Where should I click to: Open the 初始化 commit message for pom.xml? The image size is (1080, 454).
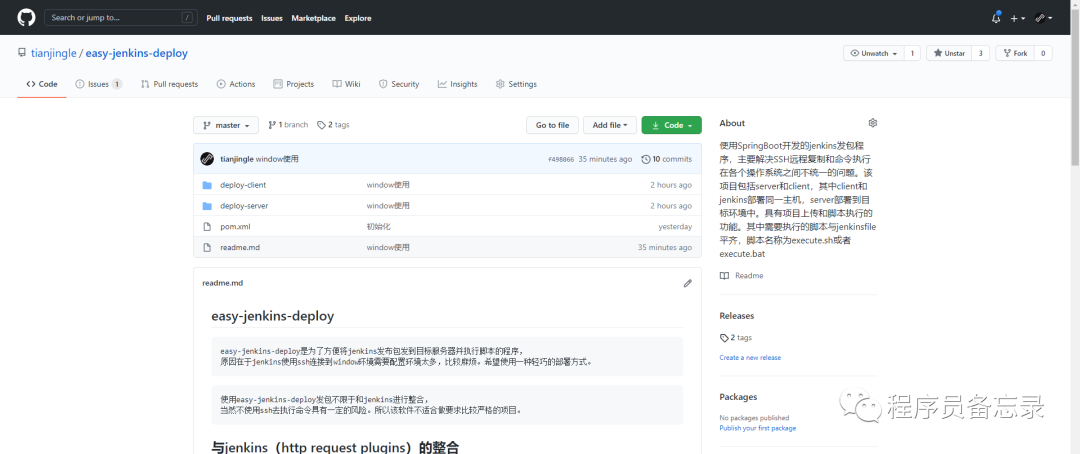pyautogui.click(x=379, y=227)
